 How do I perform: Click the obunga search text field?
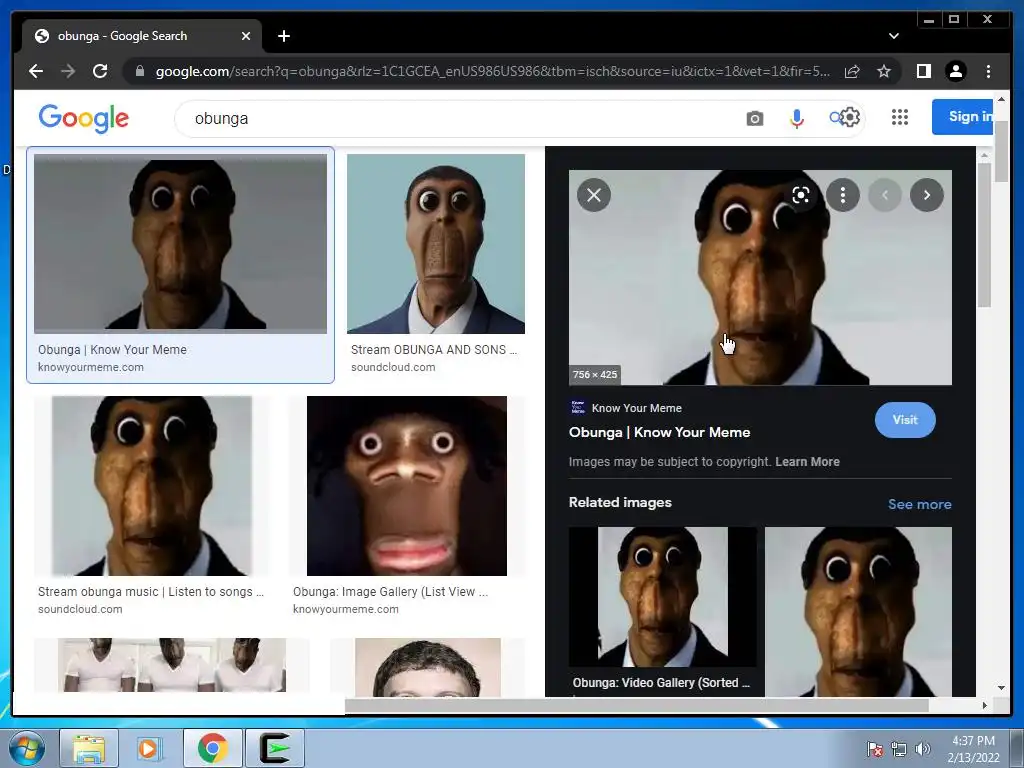[x=457, y=119]
